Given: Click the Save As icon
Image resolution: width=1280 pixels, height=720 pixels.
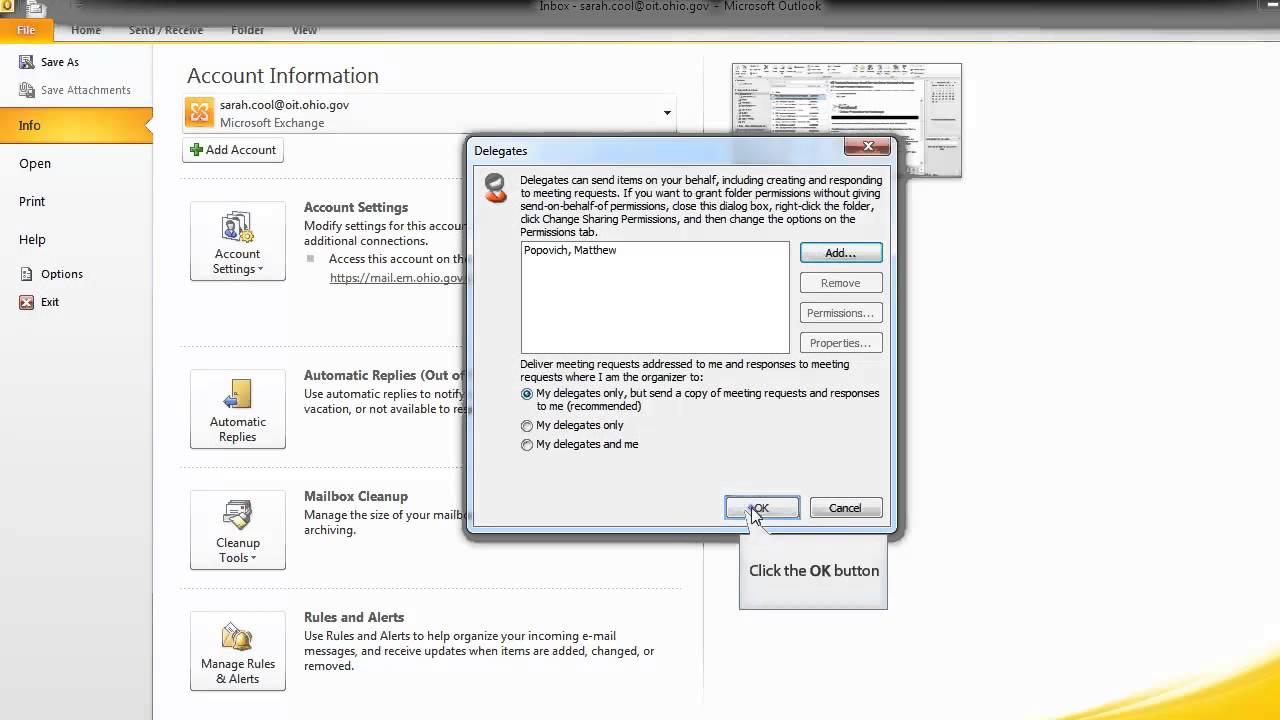Looking at the screenshot, I should point(26,62).
